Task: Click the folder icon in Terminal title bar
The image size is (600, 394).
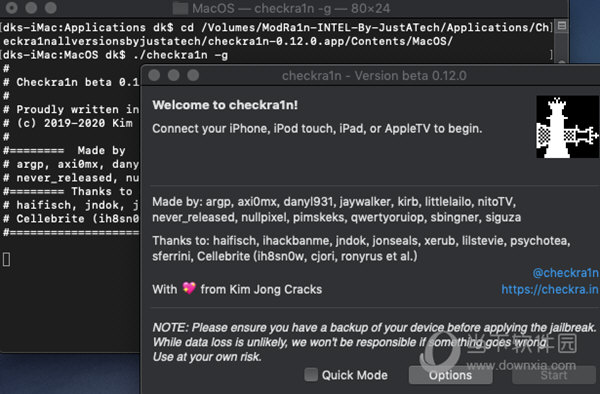Action: click(x=180, y=8)
